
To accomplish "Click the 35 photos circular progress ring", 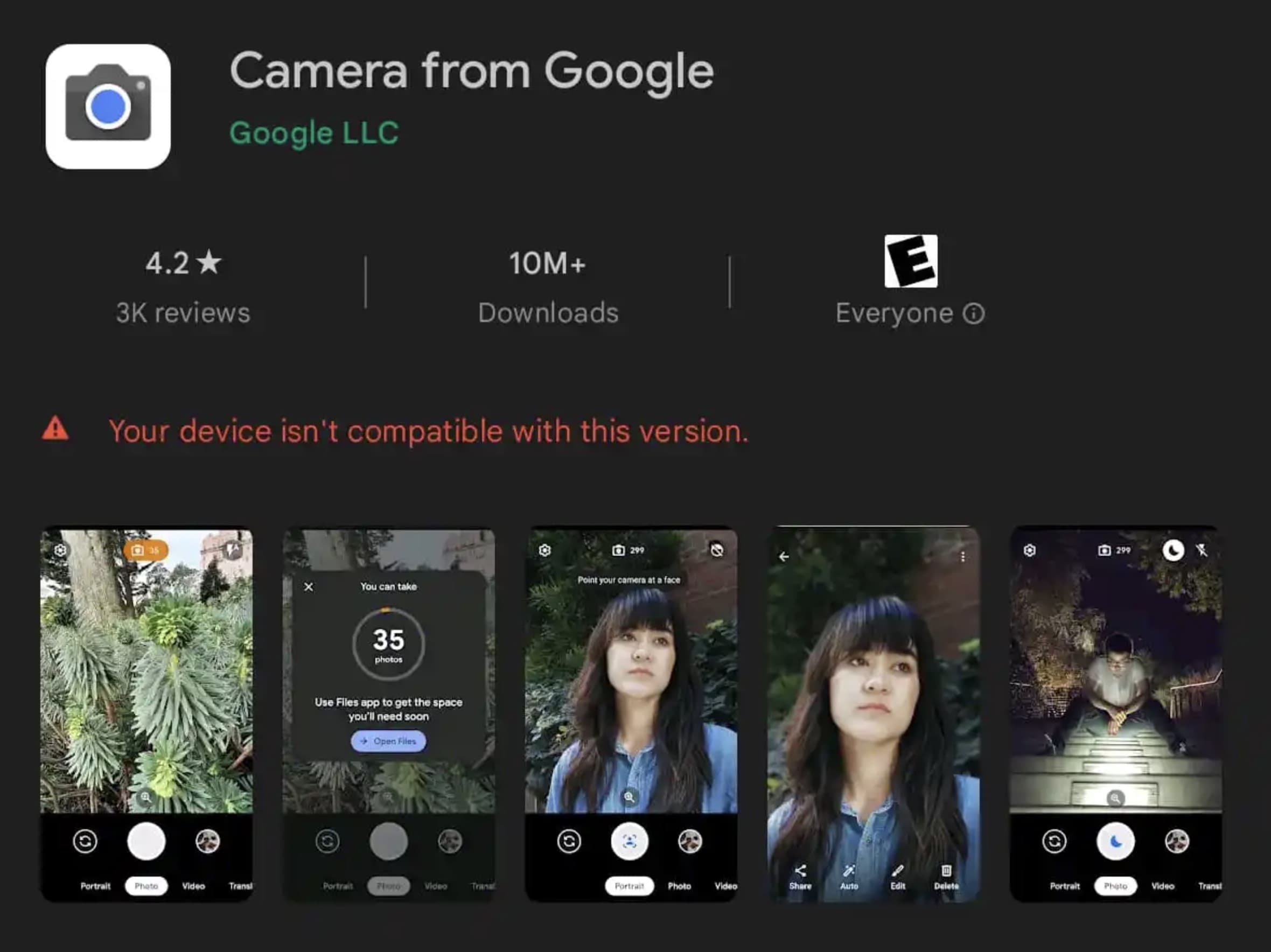I will pos(388,645).
